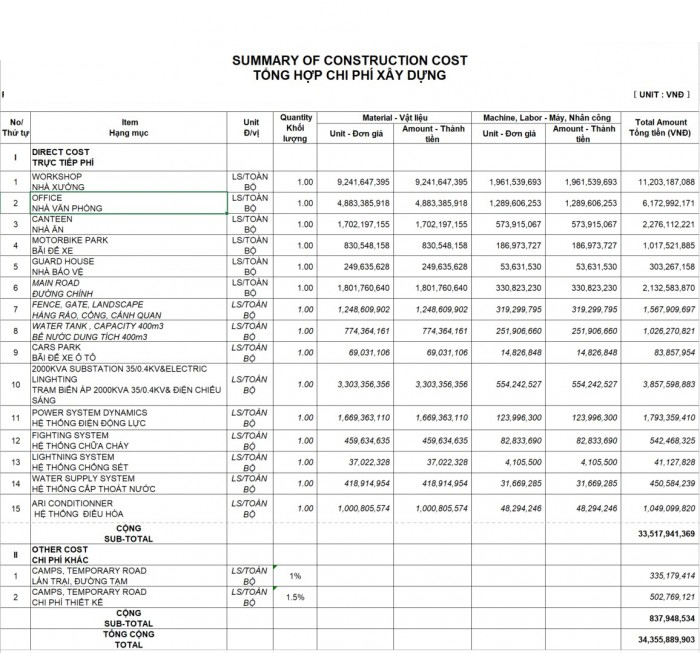Select direct cost sub-total 33,517,941,369
The width and height of the screenshot is (700, 653).
[659, 534]
